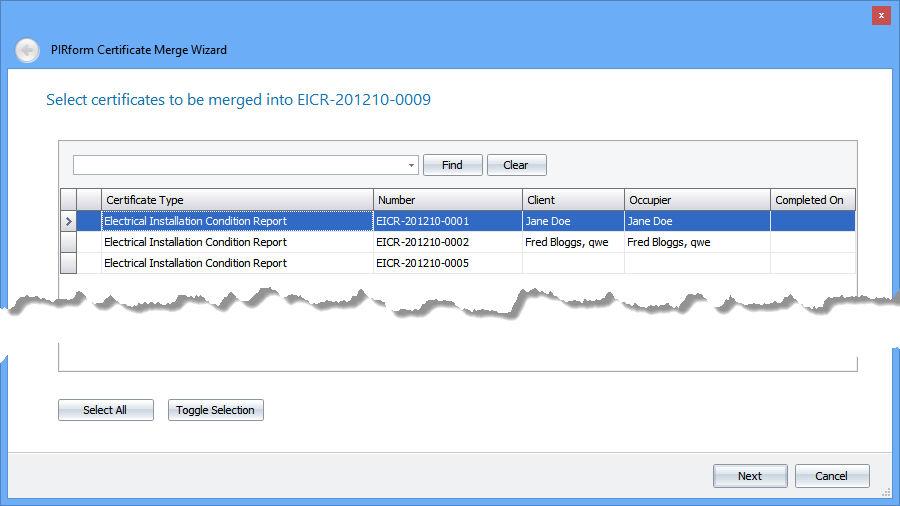Screen dimensions: 900x506
Task: Cancel the merge wizard
Action: pyautogui.click(x=832, y=476)
